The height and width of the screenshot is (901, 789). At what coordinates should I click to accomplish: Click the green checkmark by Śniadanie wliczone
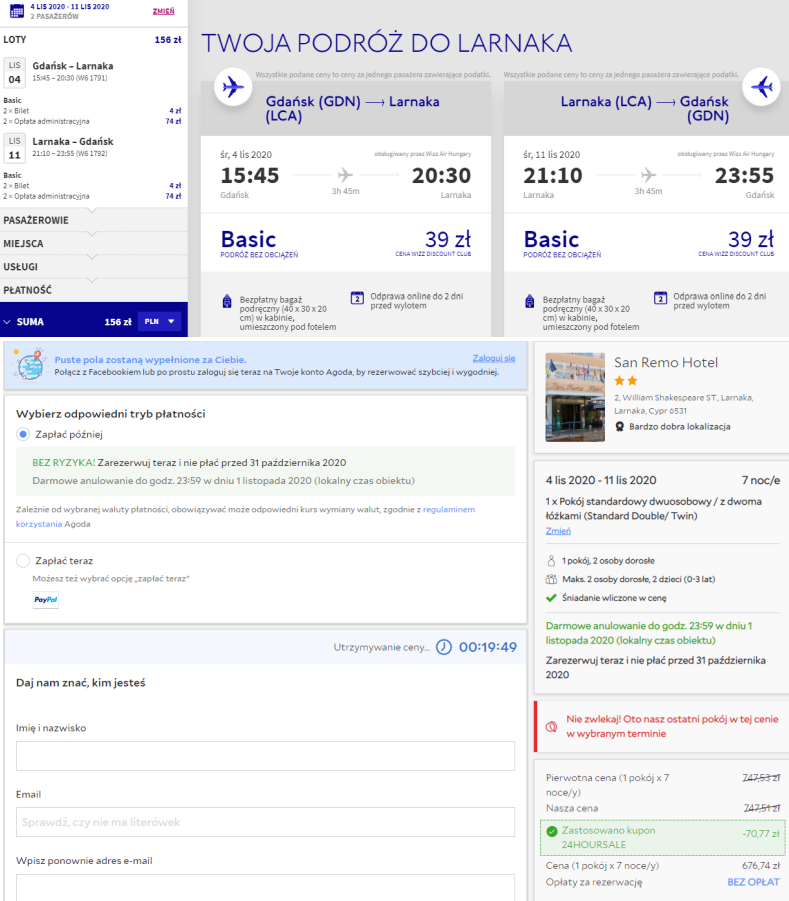(x=551, y=598)
